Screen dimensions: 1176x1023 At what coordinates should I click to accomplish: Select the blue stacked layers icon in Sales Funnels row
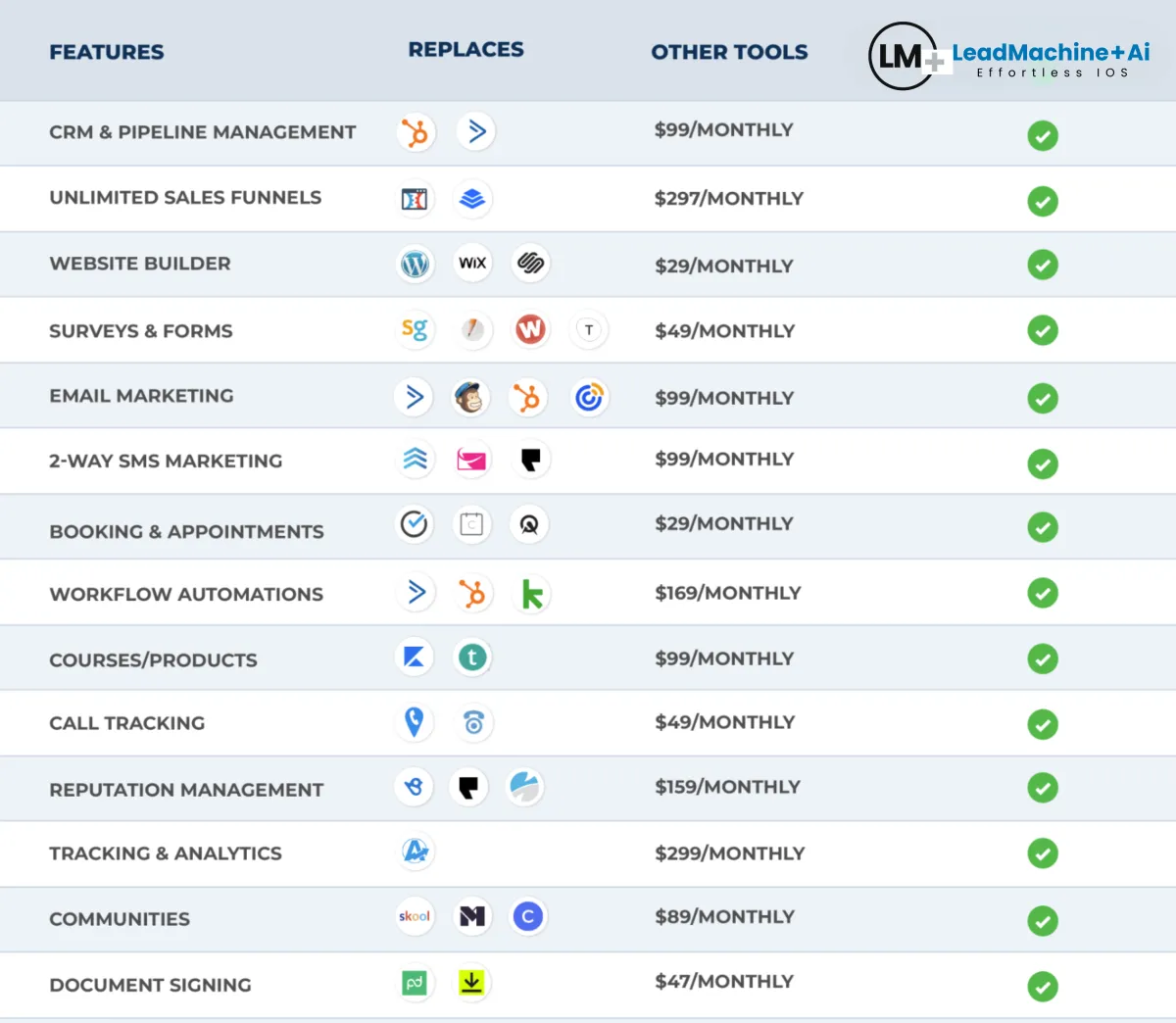[x=472, y=199]
